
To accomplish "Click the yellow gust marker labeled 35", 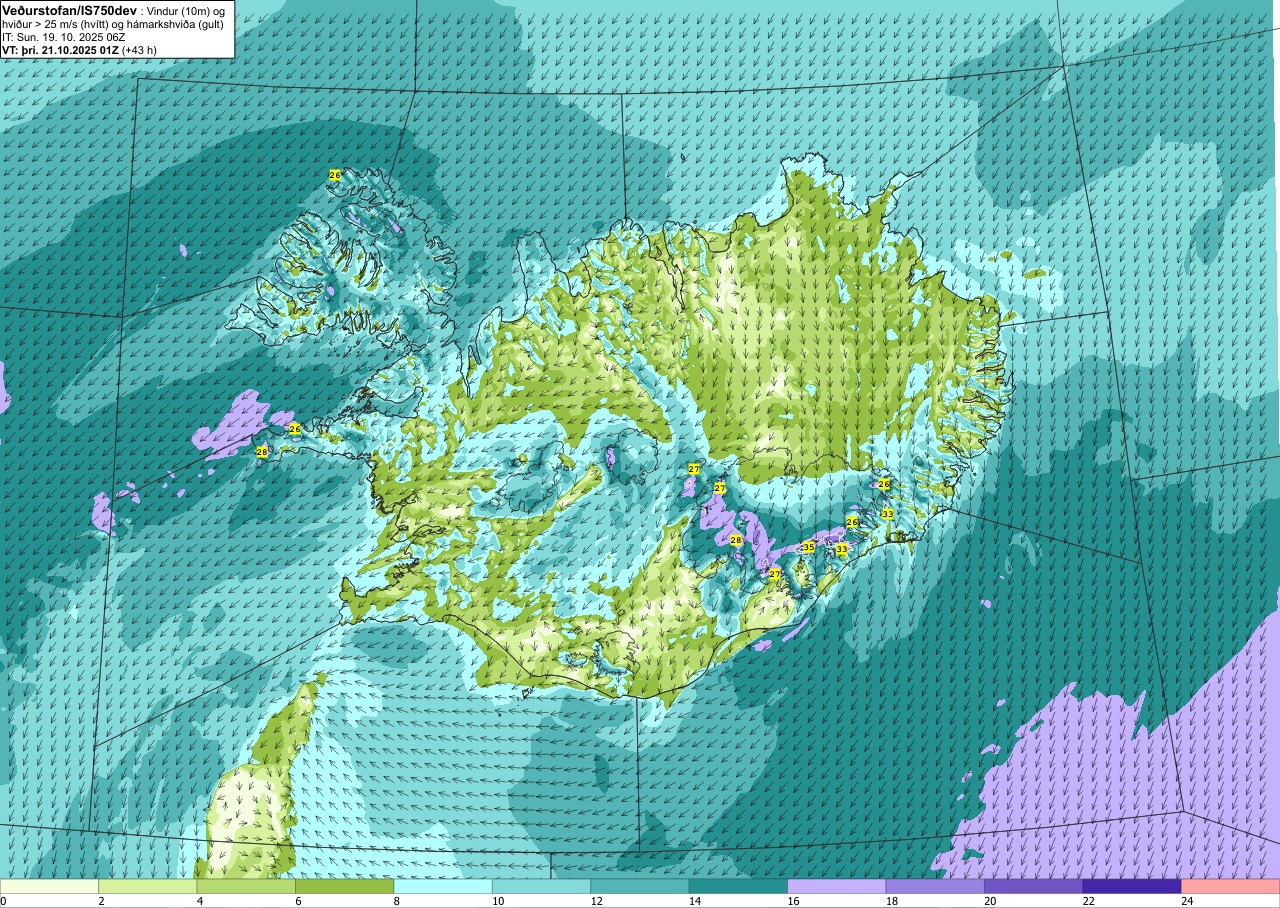I will coord(808,547).
